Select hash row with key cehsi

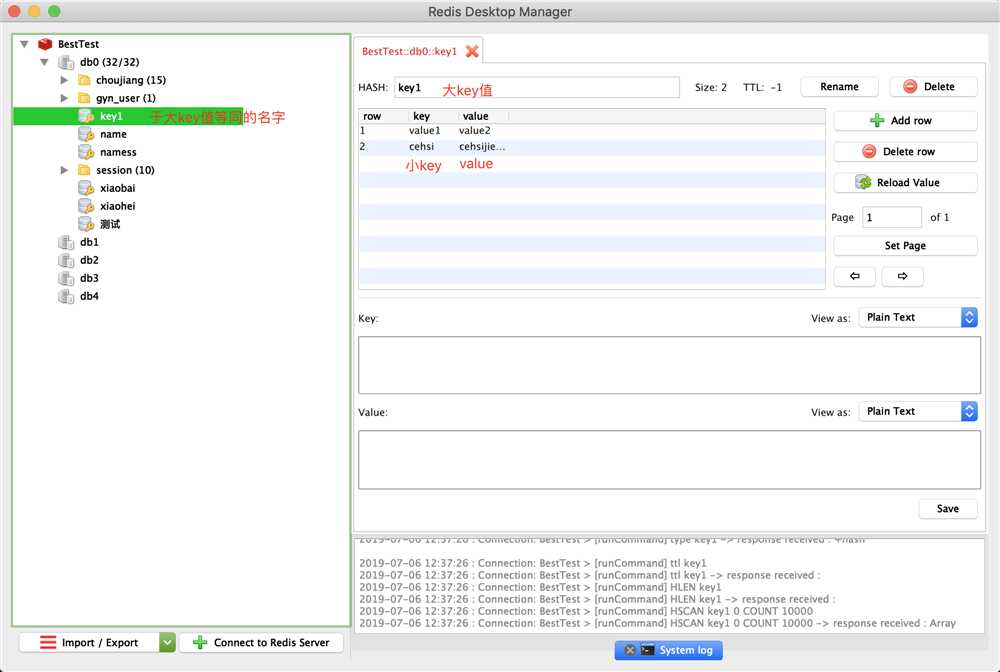pos(592,147)
